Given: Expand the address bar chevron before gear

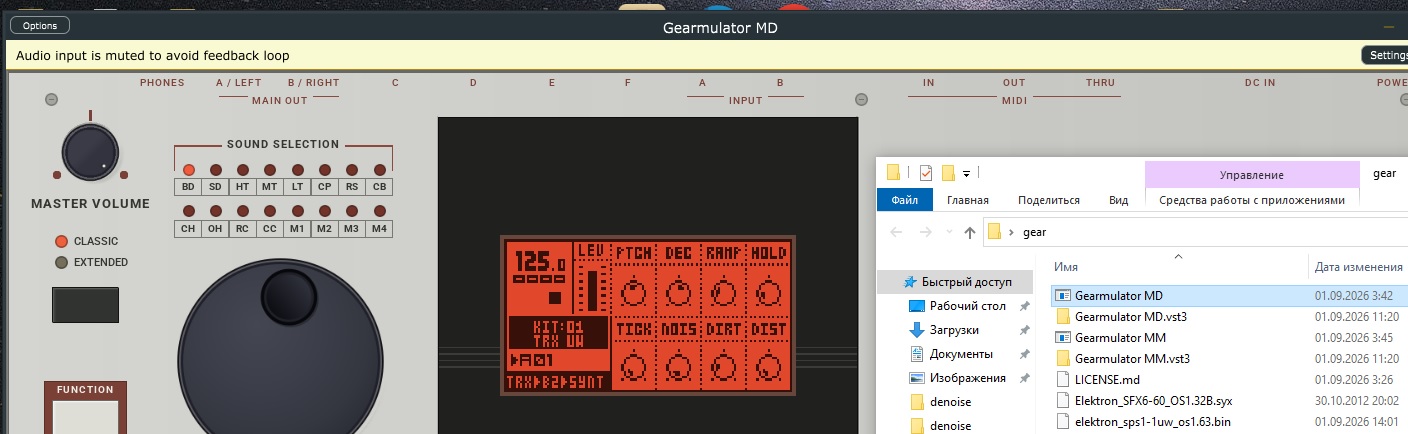Looking at the screenshot, I should tap(1012, 232).
